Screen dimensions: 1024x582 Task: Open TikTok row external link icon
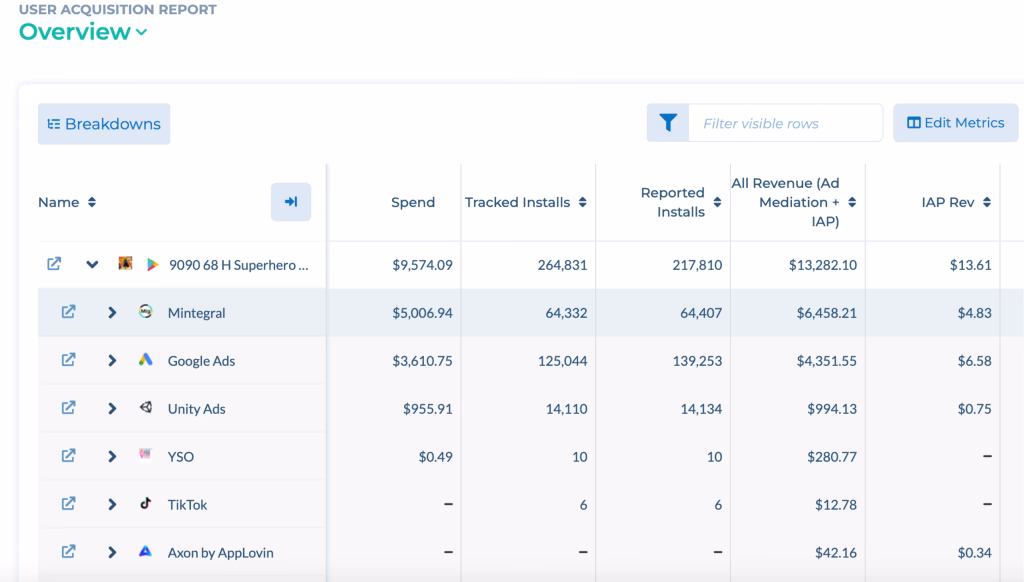tap(68, 504)
